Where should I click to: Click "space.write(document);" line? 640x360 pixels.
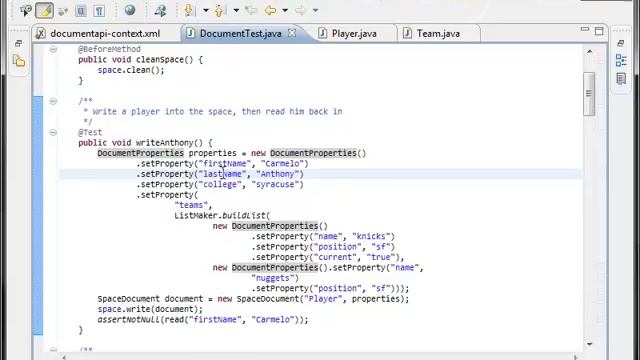[150, 309]
